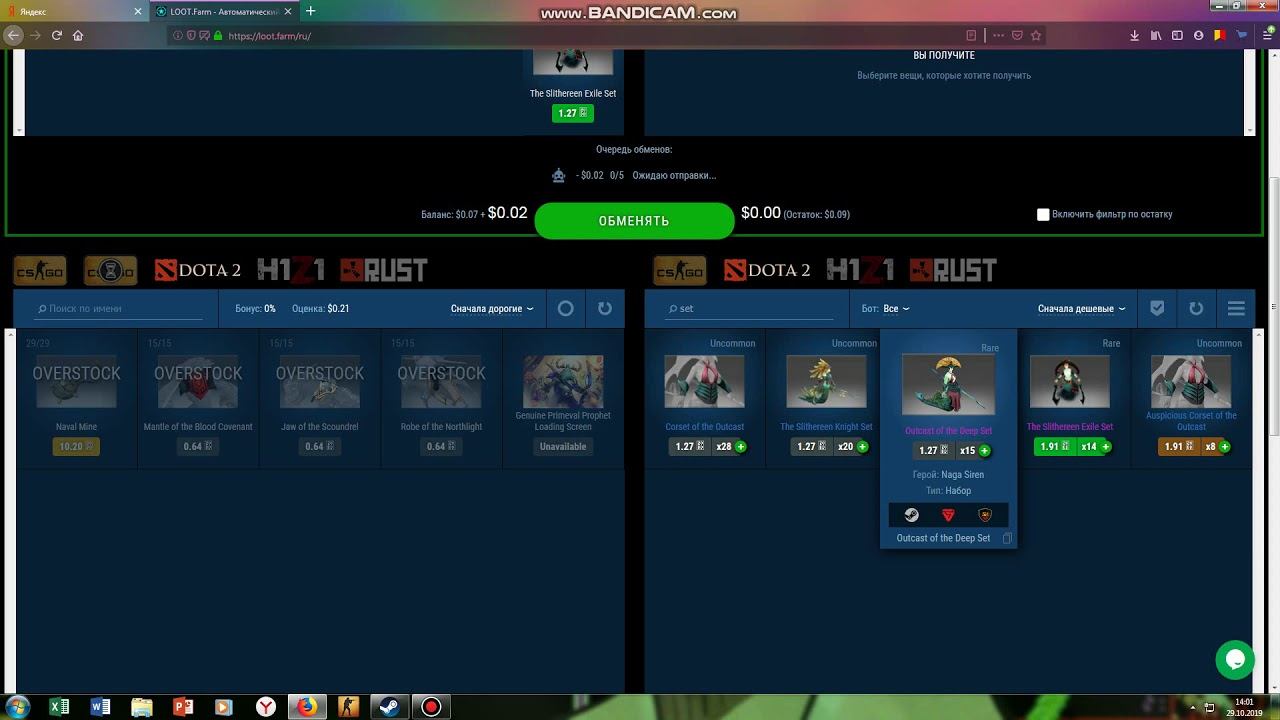The image size is (1280, 720).
Task: Open the CS:GO stopwatch tab in the left inventory
Action: click(111, 270)
